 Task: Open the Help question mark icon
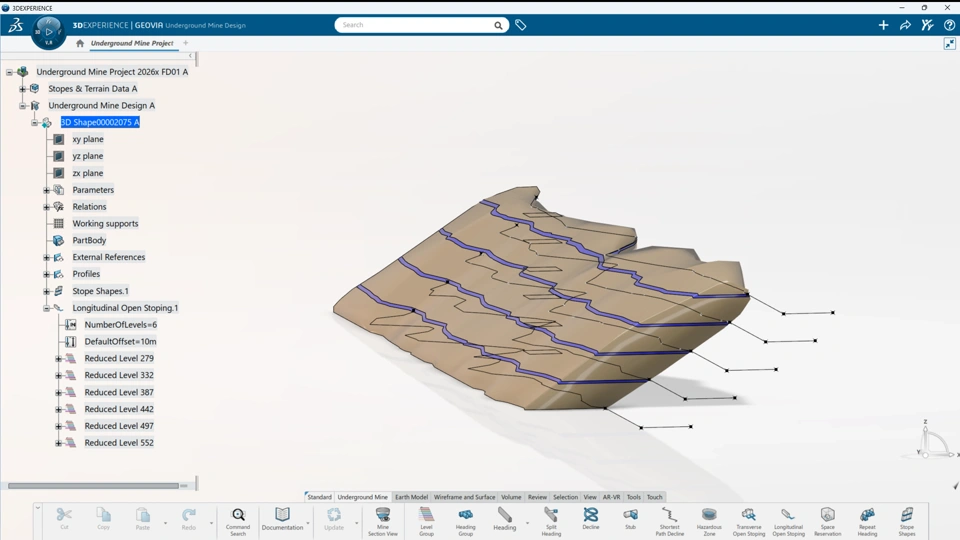tap(949, 25)
